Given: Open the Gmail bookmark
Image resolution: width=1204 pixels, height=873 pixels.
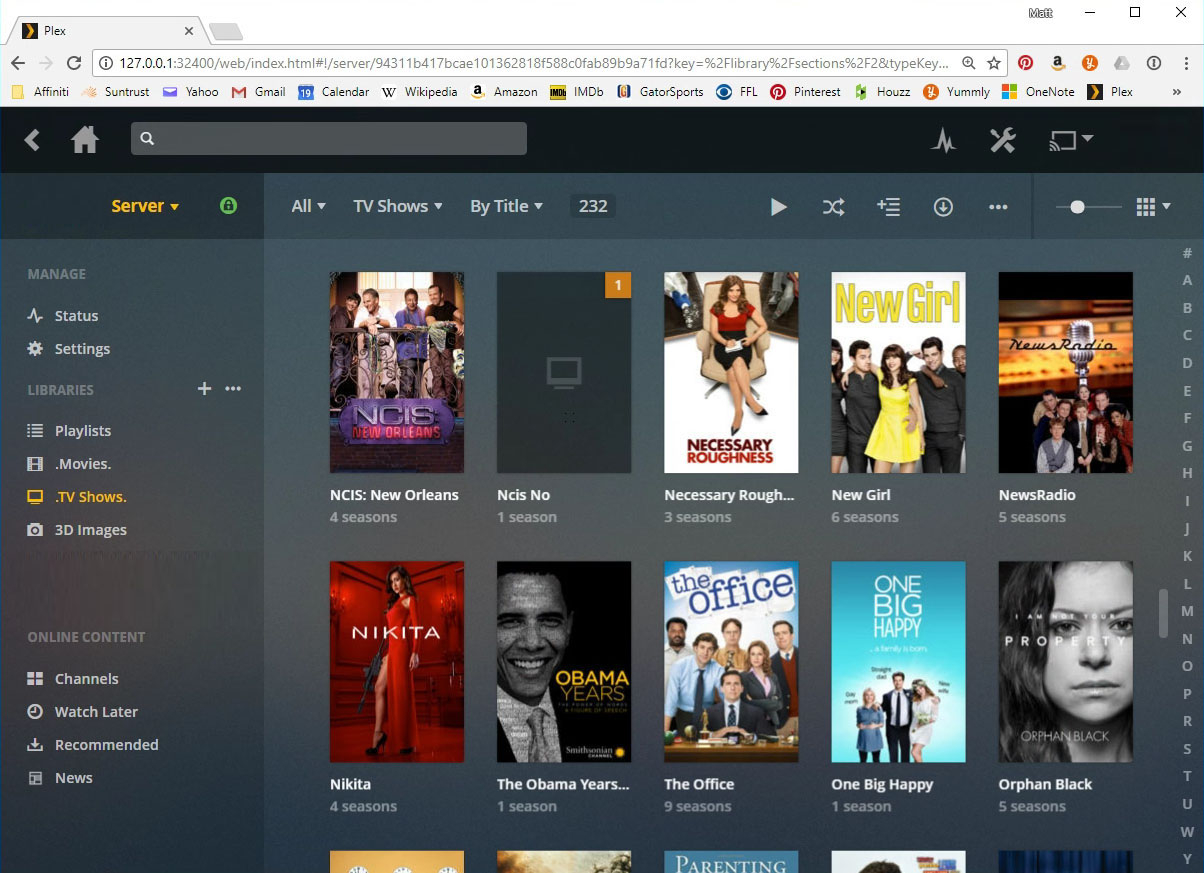Looking at the screenshot, I should [259, 92].
